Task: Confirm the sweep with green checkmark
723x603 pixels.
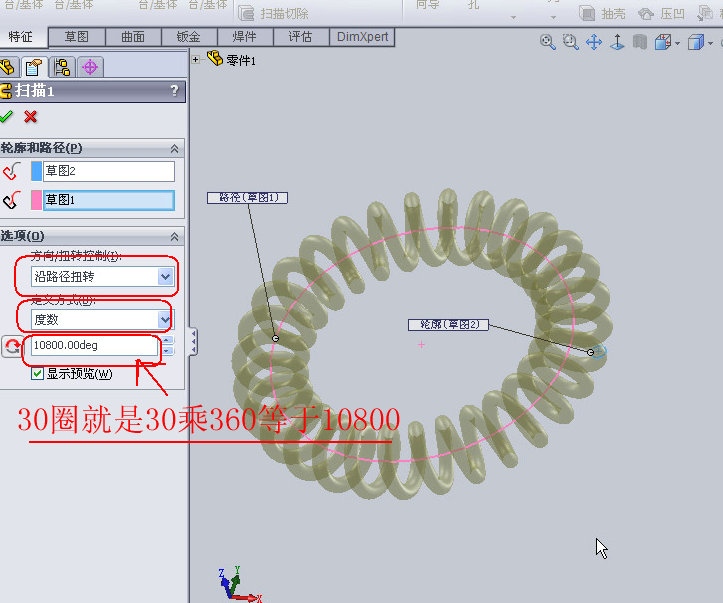Action: (x=6, y=116)
